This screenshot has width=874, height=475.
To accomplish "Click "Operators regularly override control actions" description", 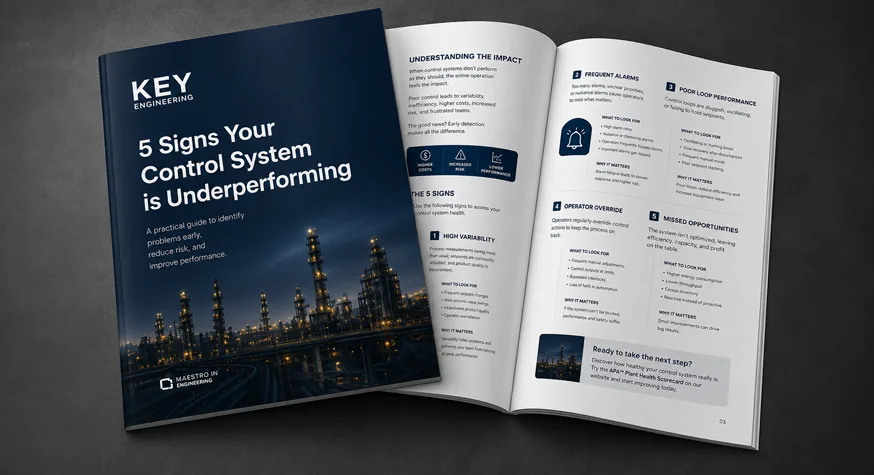I will [590, 227].
